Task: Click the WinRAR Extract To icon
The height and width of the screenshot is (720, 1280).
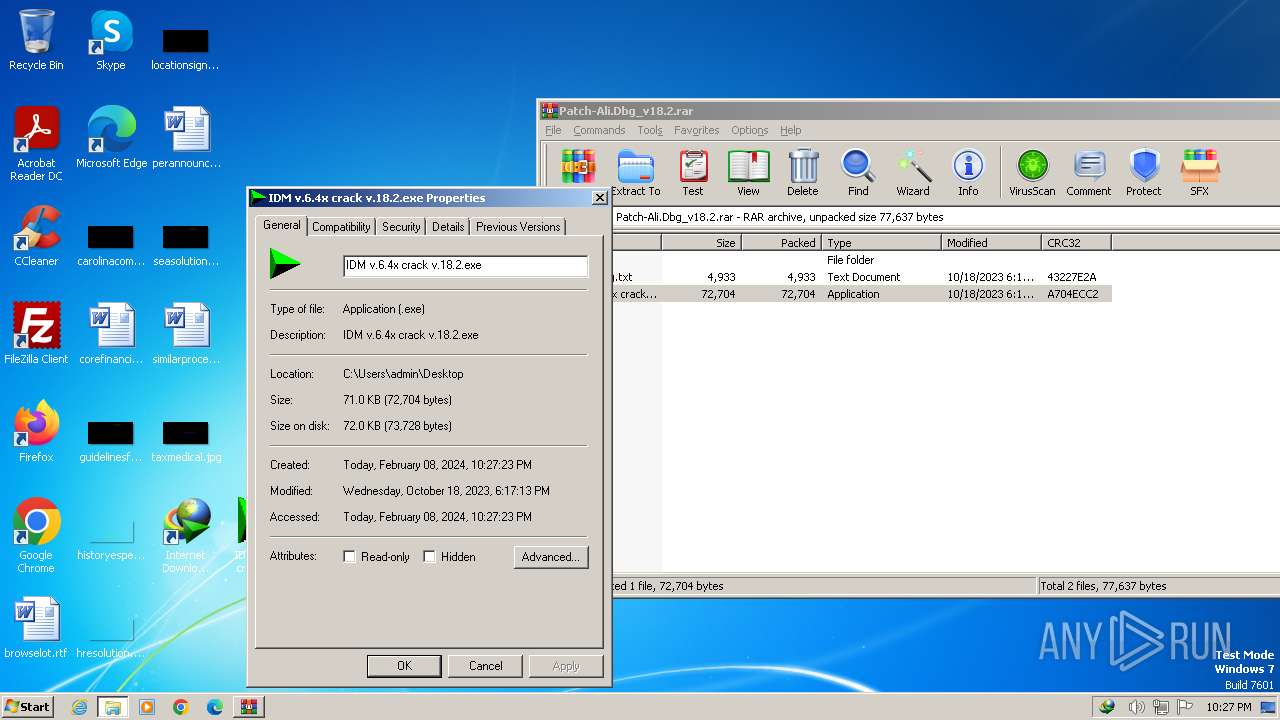Action: point(635,173)
